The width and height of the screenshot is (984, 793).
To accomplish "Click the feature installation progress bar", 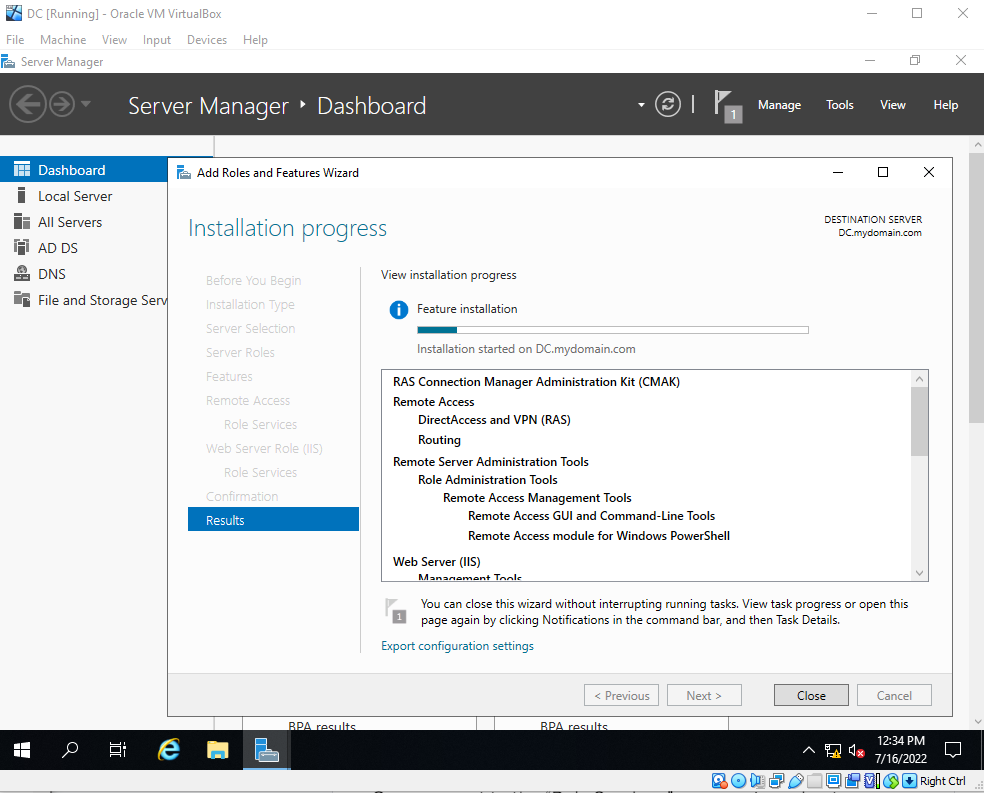I will point(612,330).
